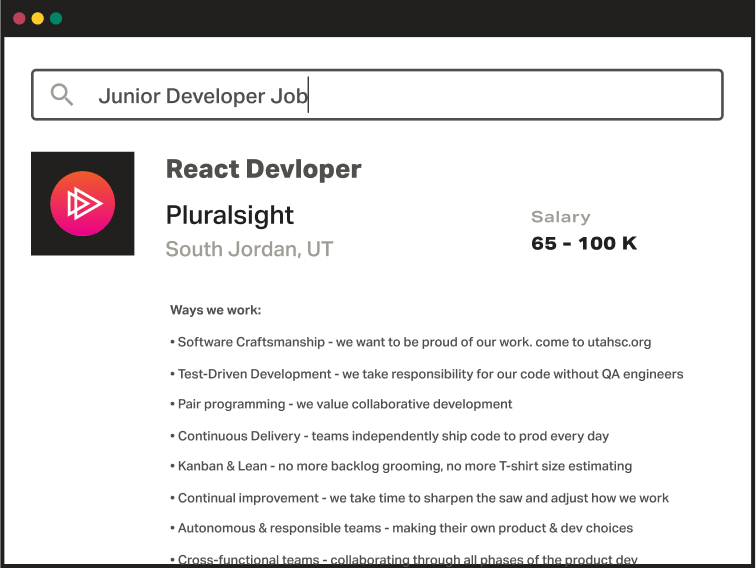The width and height of the screenshot is (756, 568).
Task: Open the React Devloper job title
Action: (263, 169)
